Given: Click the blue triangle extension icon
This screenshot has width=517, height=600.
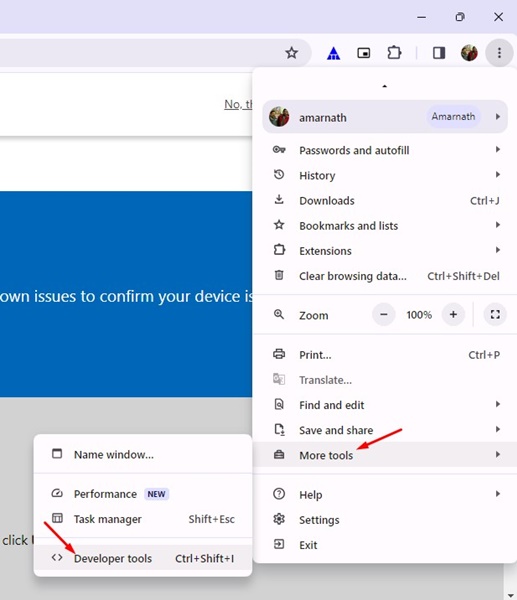Looking at the screenshot, I should pos(333,53).
